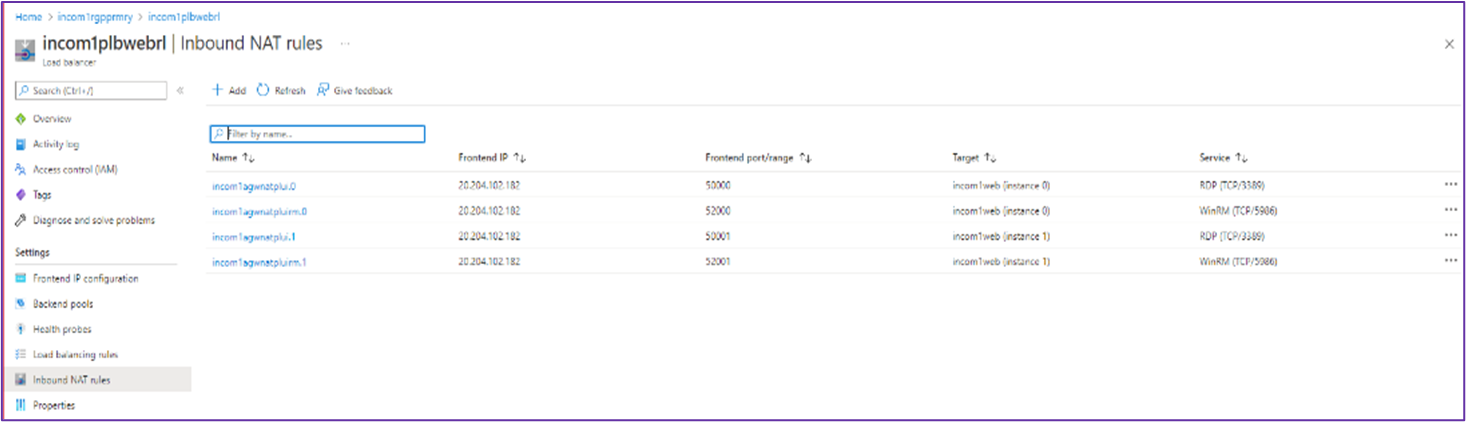This screenshot has height=422, width=1466.
Task: Open the incom1agwnatplui.0 rule link
Action: (254, 185)
